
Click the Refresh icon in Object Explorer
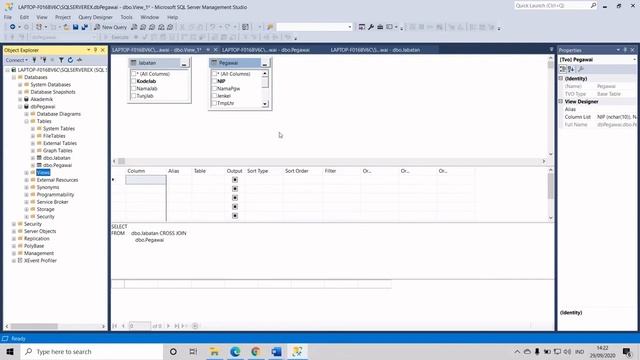pyautogui.click(x=70, y=60)
